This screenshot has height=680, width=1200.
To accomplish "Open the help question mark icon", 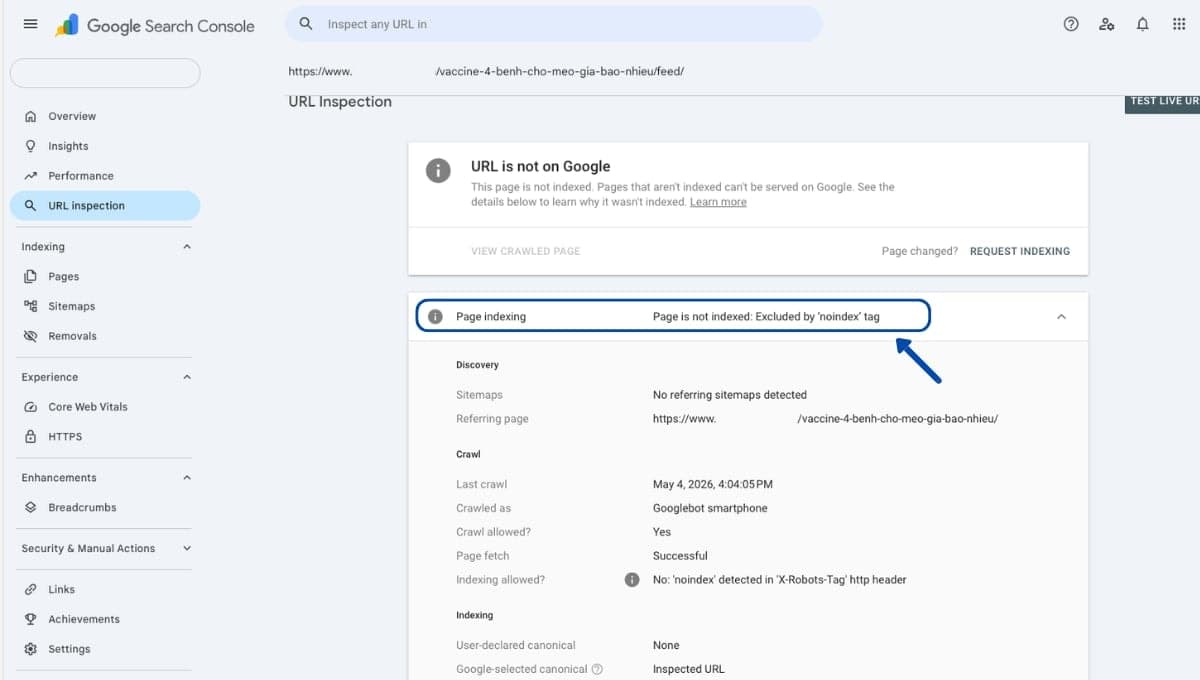I will point(1071,24).
